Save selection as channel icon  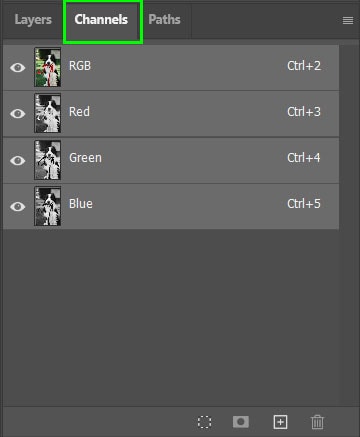pyautogui.click(x=241, y=422)
